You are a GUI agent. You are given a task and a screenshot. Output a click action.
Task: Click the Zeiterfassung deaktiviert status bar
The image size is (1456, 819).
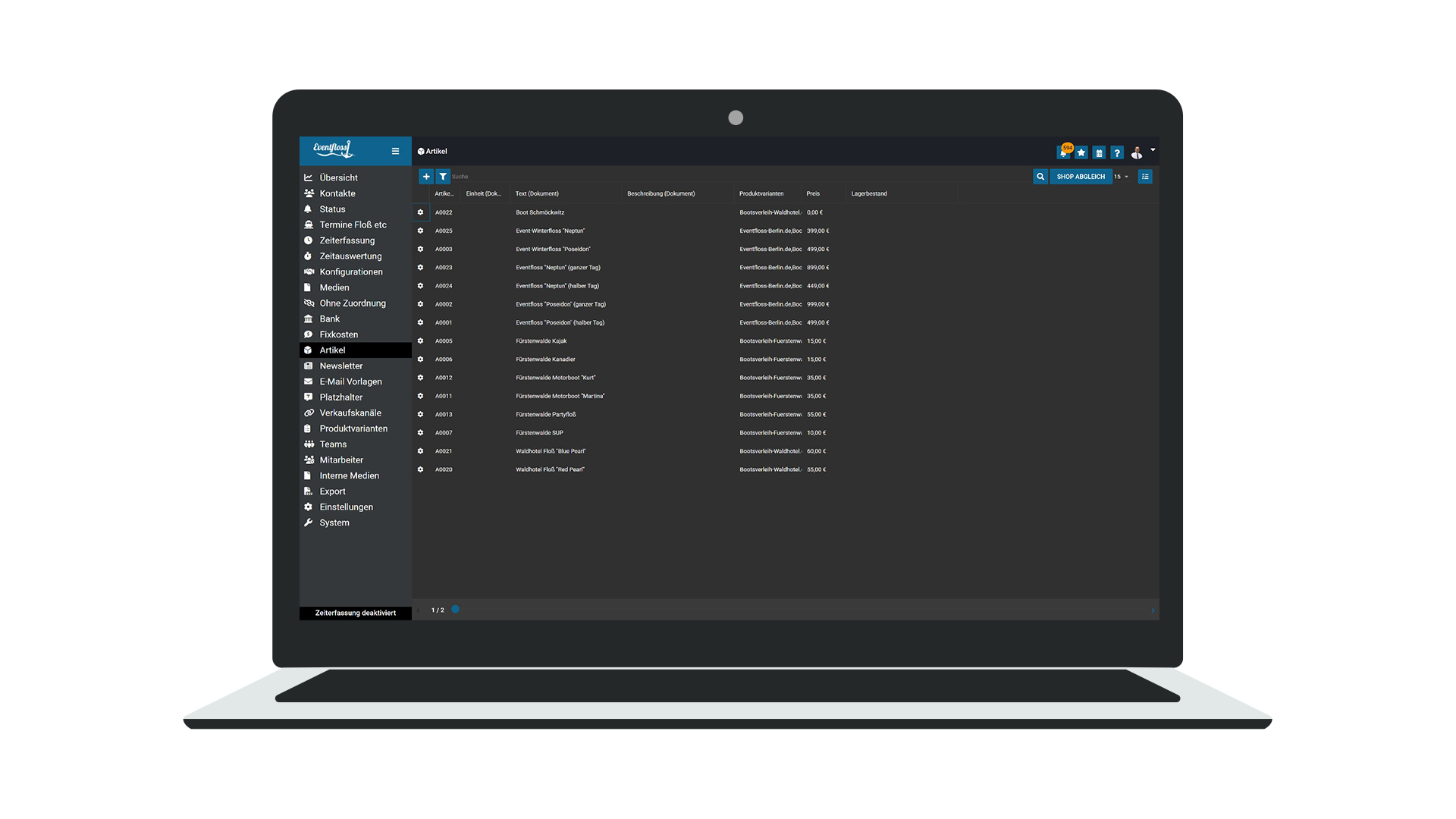tap(355, 613)
